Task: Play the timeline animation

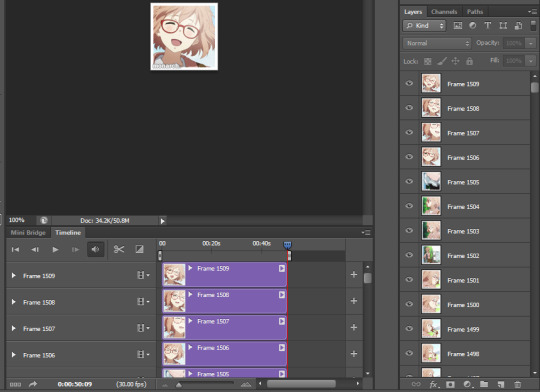Action: [x=55, y=249]
